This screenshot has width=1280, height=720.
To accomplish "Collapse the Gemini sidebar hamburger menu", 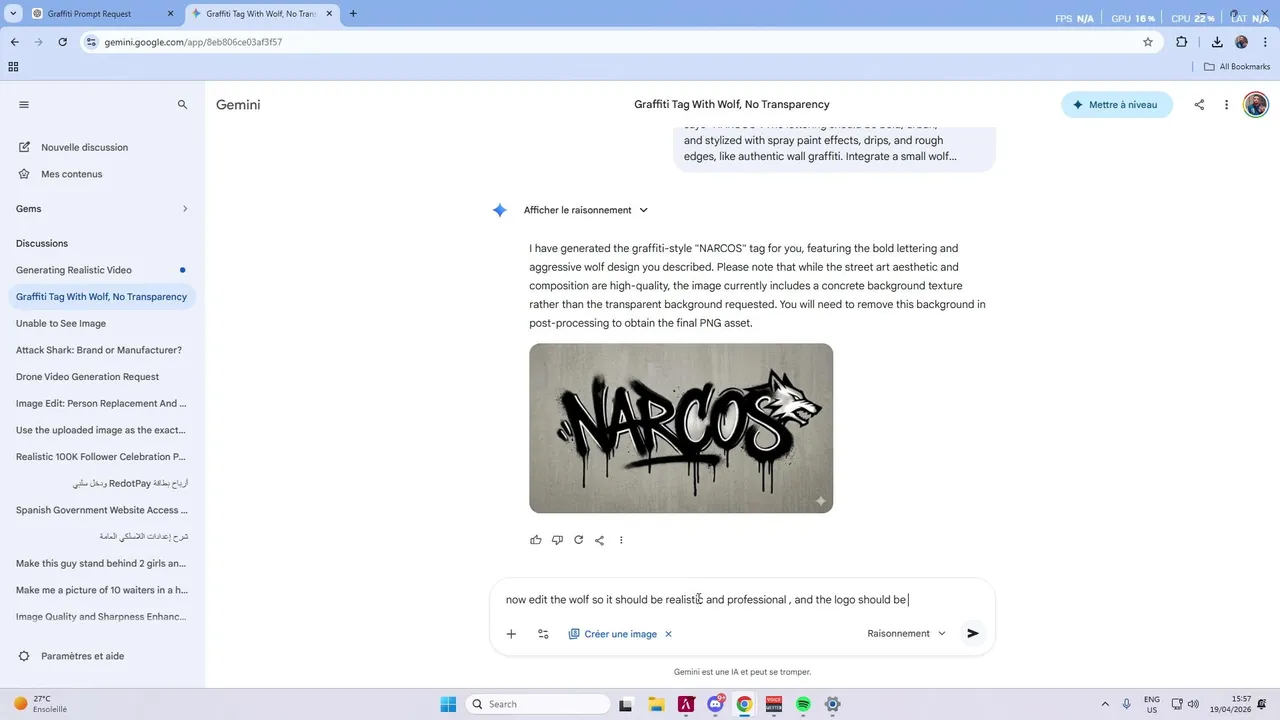I will [24, 105].
